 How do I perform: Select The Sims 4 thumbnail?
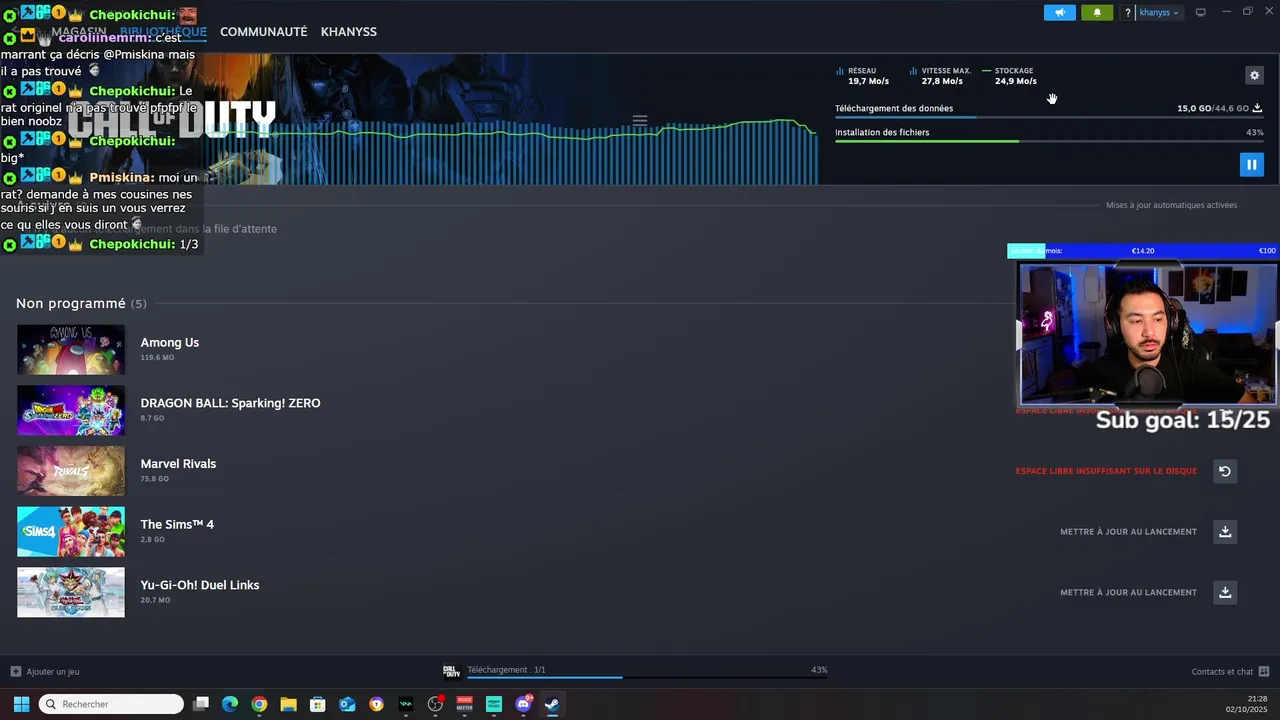pos(71,532)
